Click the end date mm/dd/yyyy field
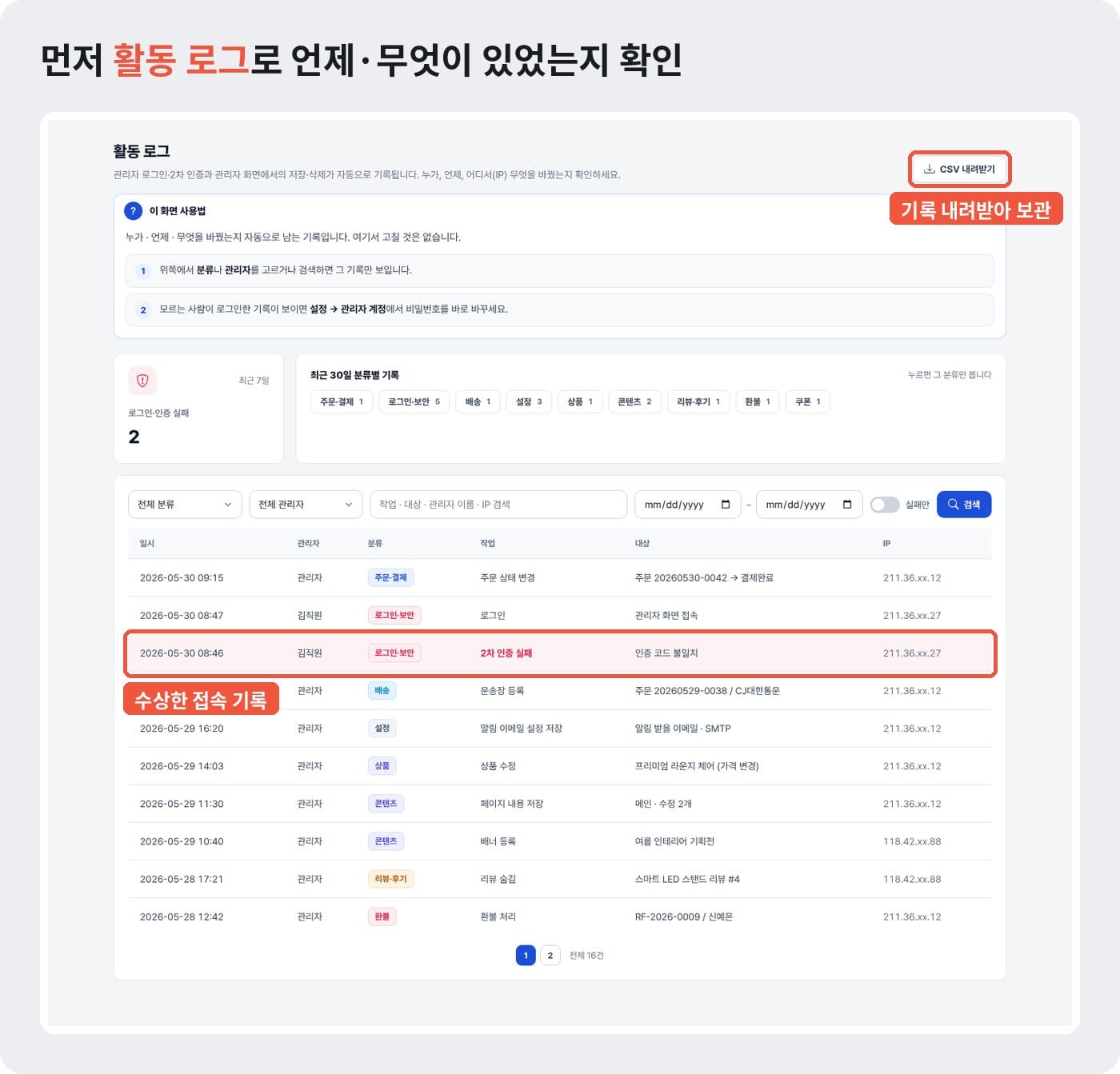The width and height of the screenshot is (1120, 1074). coord(809,505)
